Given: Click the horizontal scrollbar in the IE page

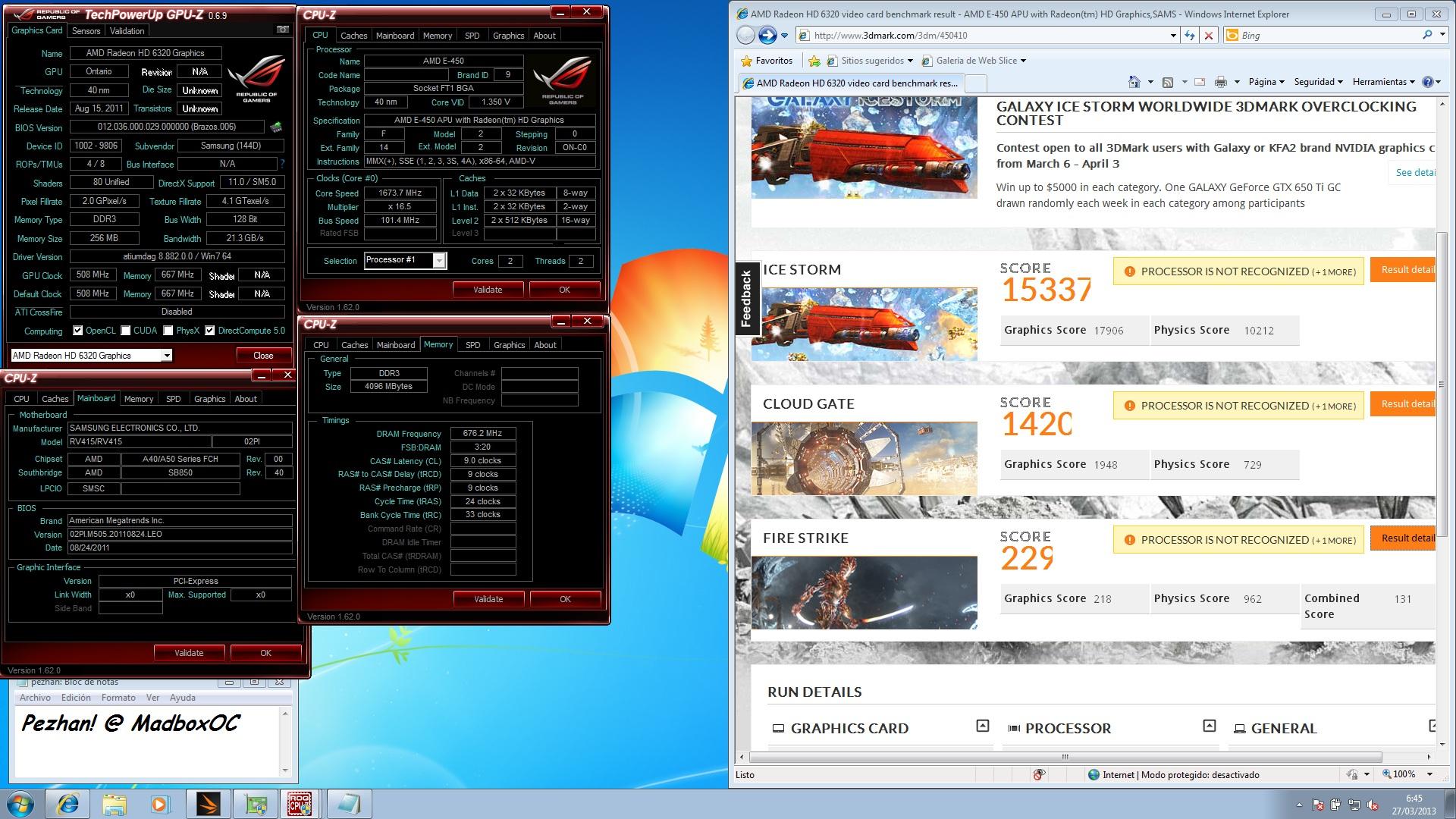Looking at the screenshot, I should (1065, 757).
